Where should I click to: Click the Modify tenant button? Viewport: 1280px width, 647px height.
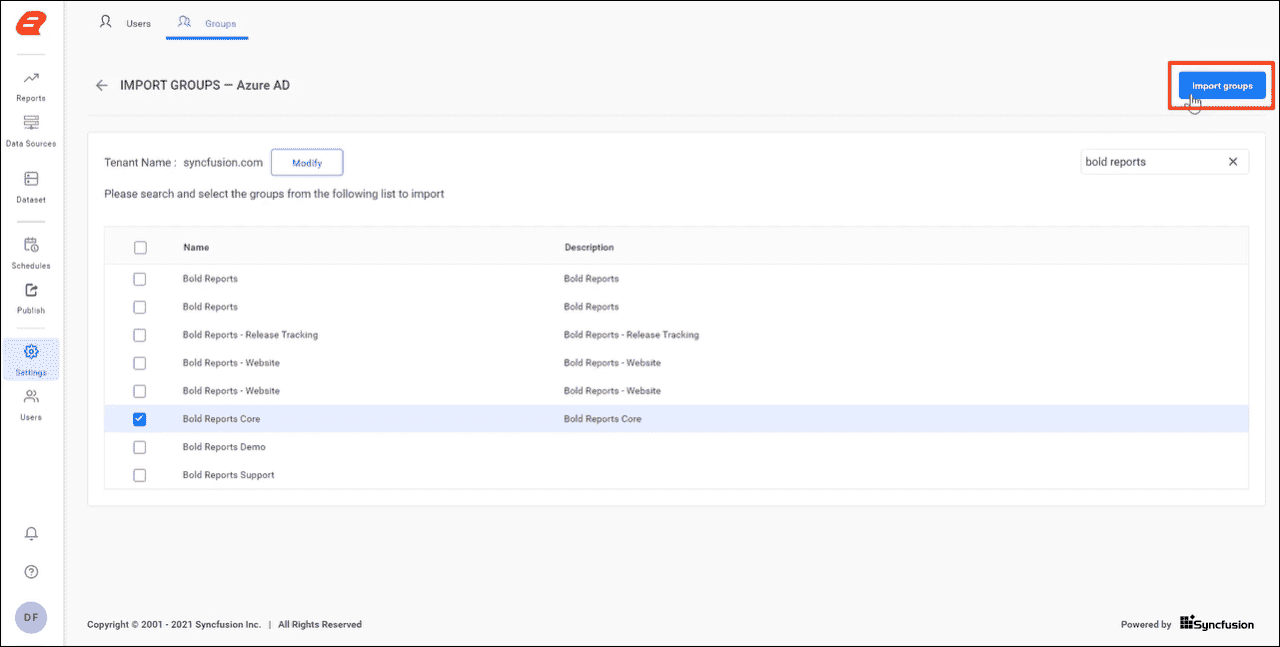pos(307,162)
